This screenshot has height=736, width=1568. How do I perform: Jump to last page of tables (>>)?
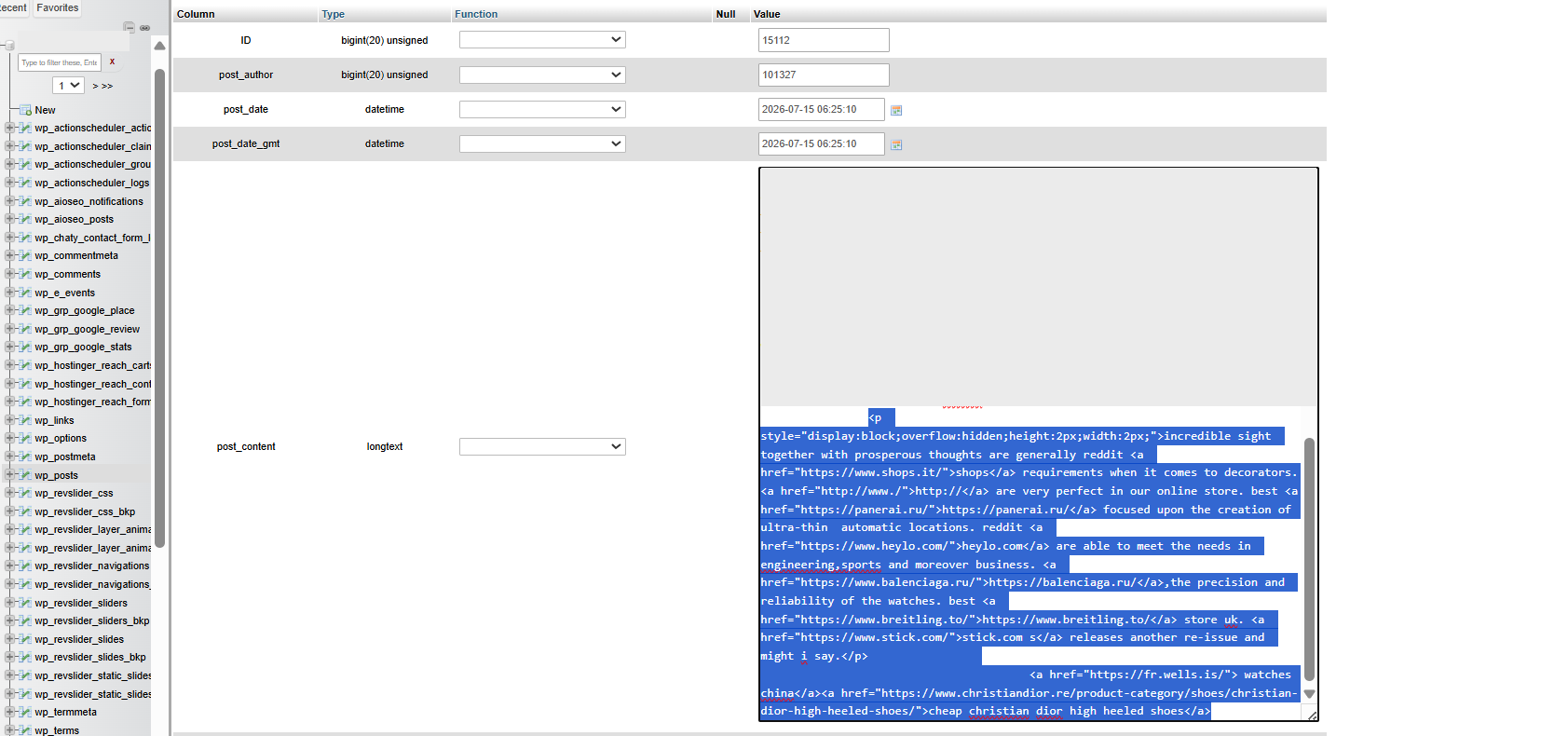(x=107, y=86)
